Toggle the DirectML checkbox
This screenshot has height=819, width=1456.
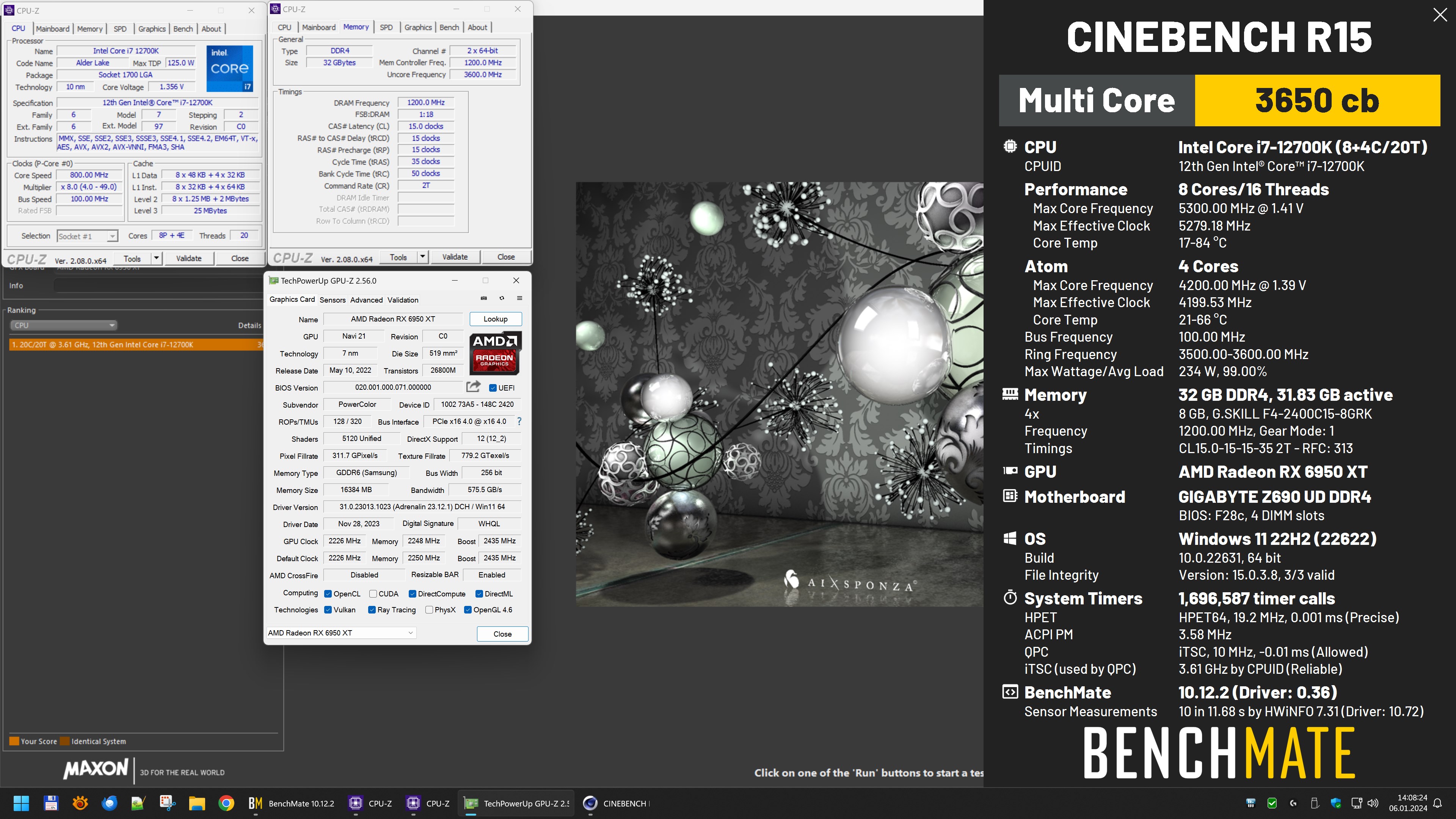point(479,593)
